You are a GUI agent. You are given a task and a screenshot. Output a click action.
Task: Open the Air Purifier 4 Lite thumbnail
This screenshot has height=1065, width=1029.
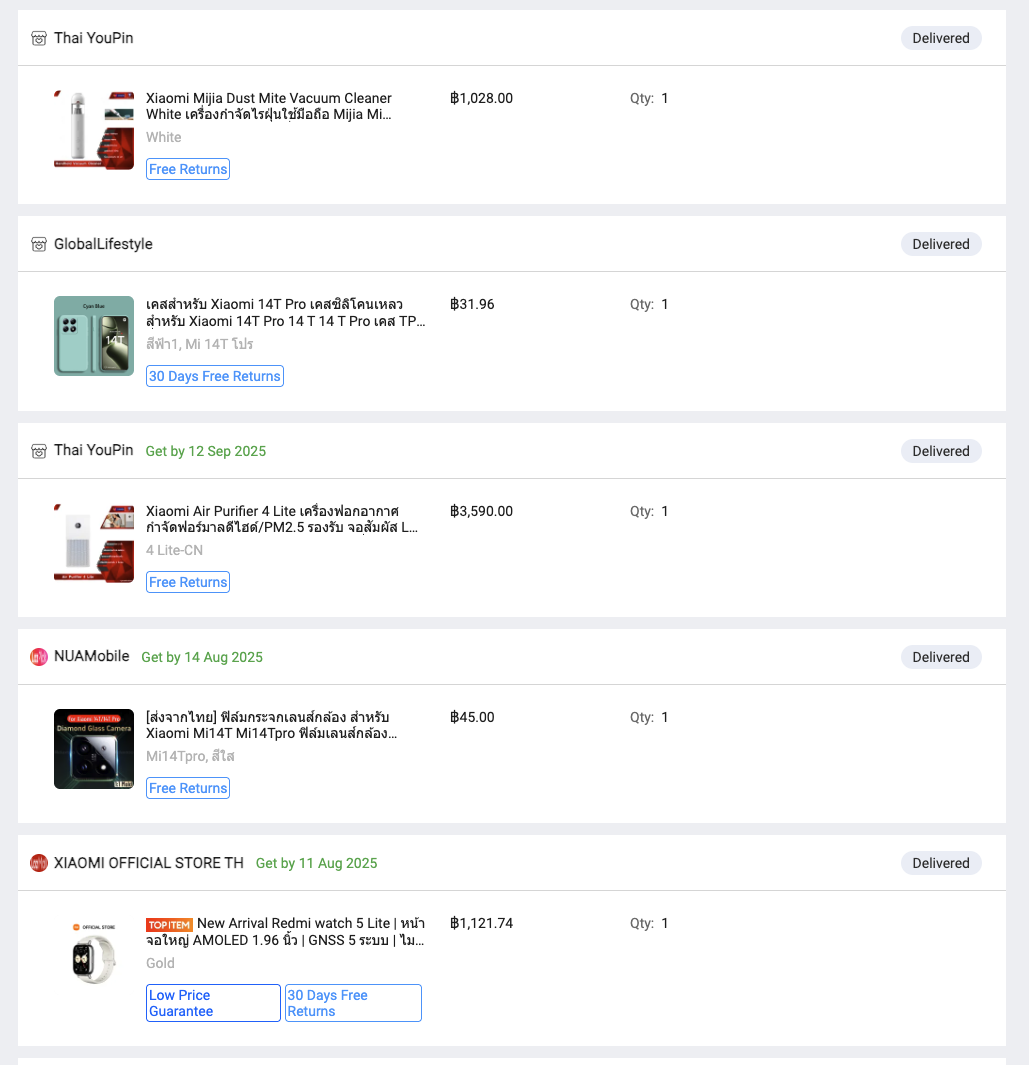pos(94,543)
